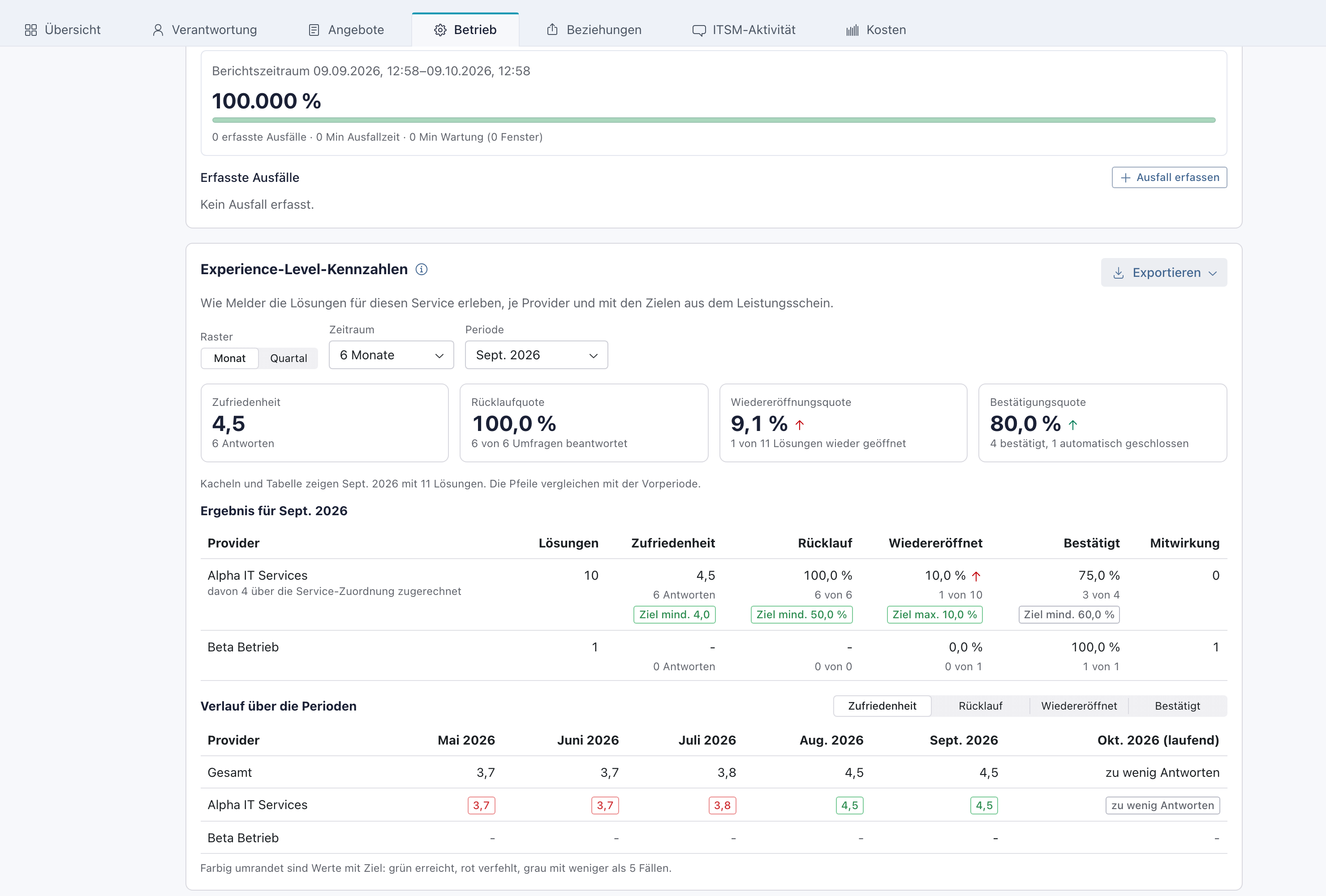Screen dimensions: 1326x896
Task: Show Wiedereröffnet in Verlauf table
Action: coord(1079,706)
